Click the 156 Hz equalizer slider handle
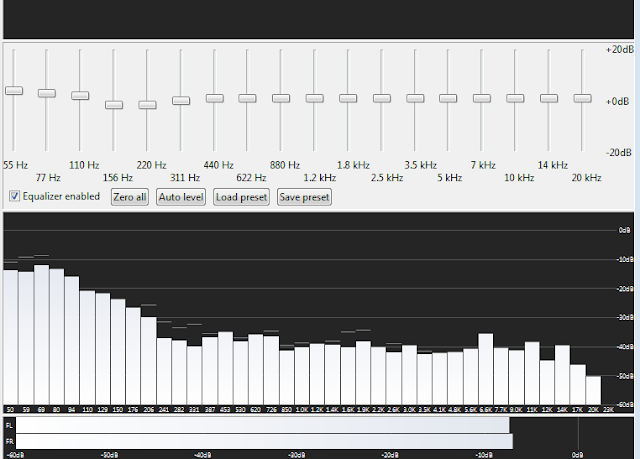Screen dimensions: 640x459 114,105
